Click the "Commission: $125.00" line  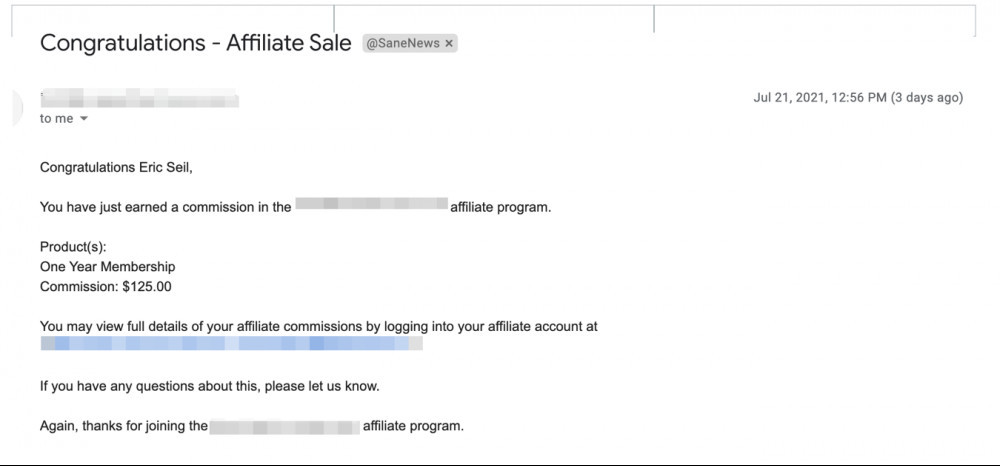tap(106, 287)
